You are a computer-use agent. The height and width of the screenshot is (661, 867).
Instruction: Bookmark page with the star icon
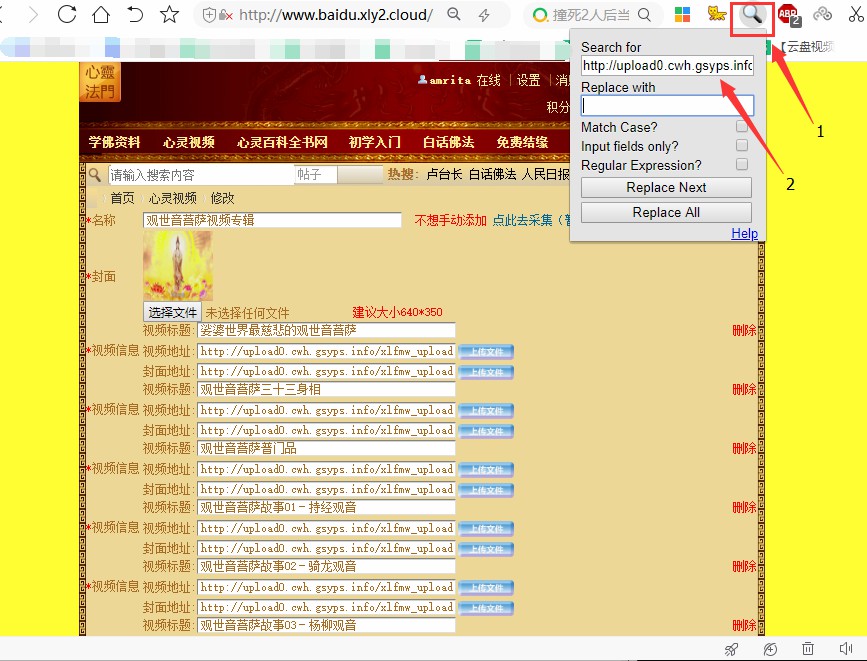tap(169, 14)
